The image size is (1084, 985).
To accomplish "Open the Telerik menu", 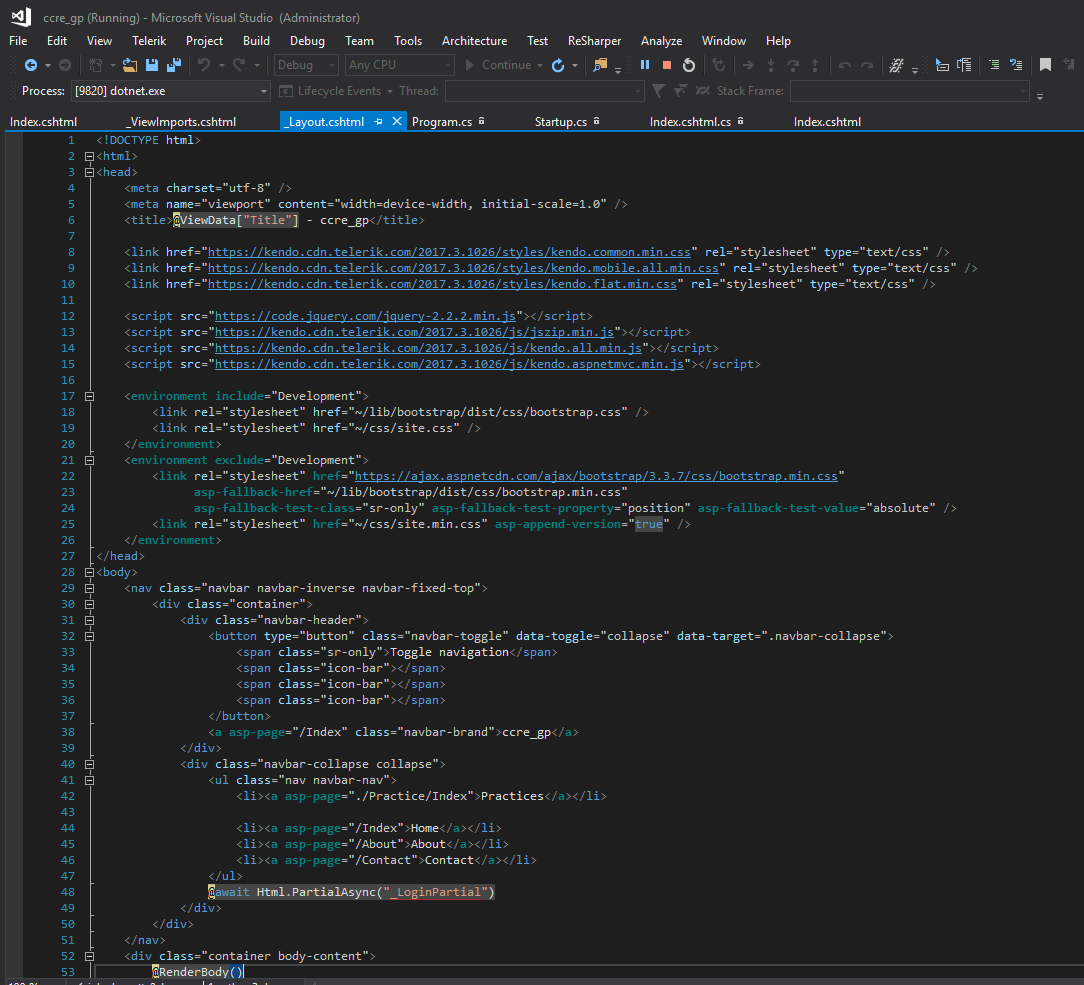I will click(x=149, y=41).
